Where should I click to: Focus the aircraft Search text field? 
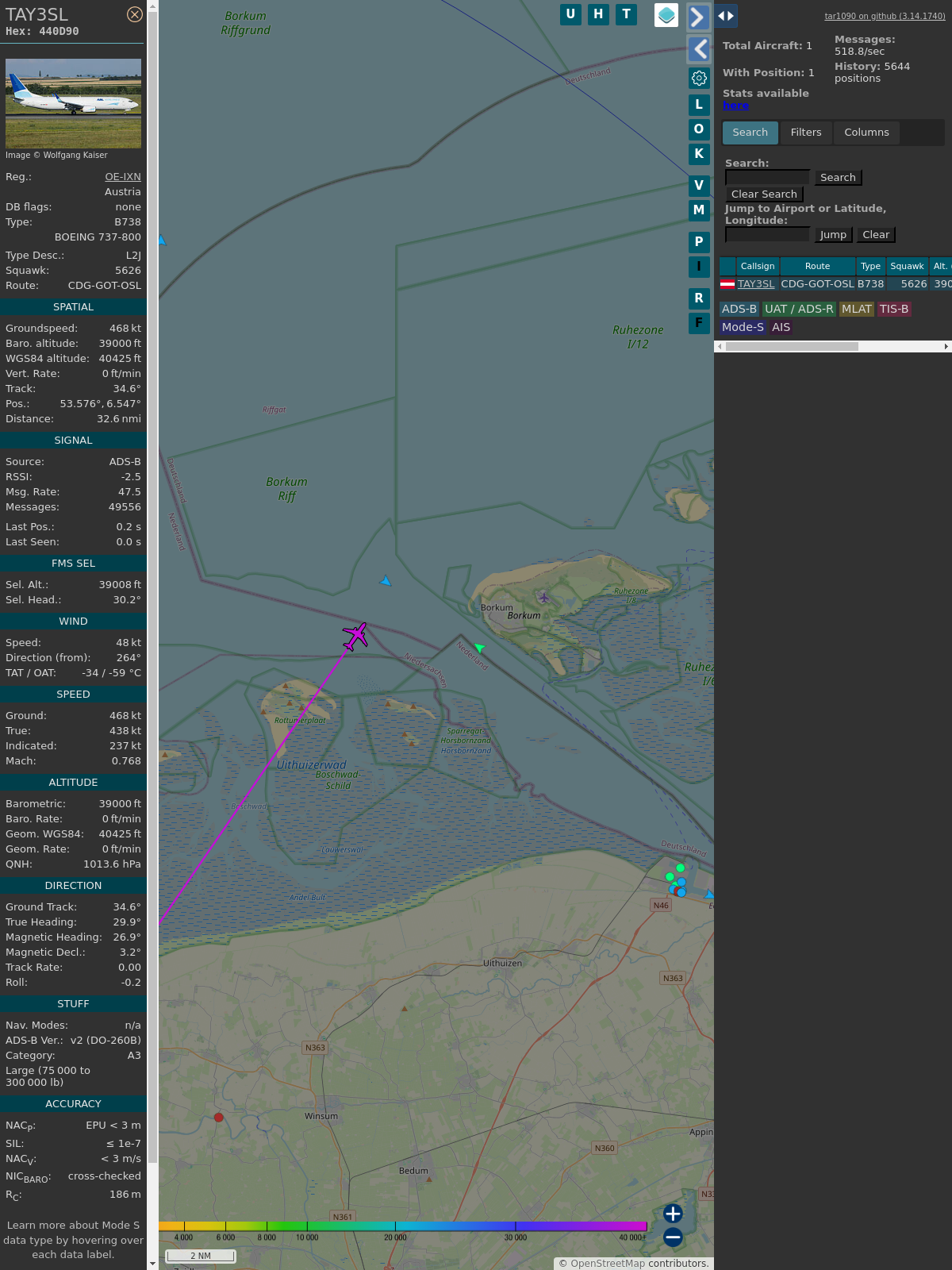point(767,178)
